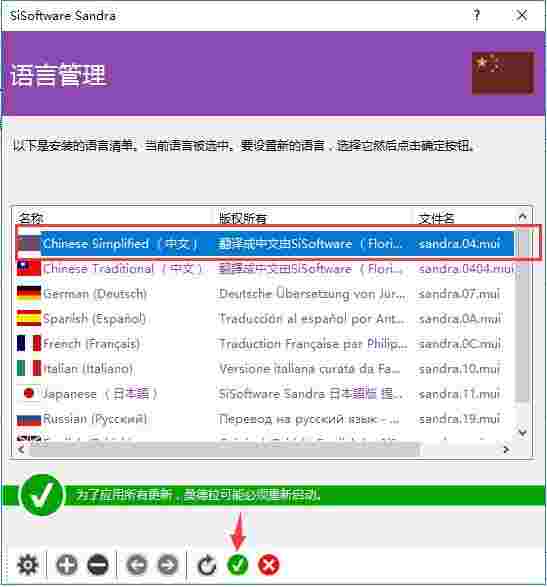This screenshot has height=587, width=547.
Task: Click sandra.19.mui file name cell
Action: (459, 419)
